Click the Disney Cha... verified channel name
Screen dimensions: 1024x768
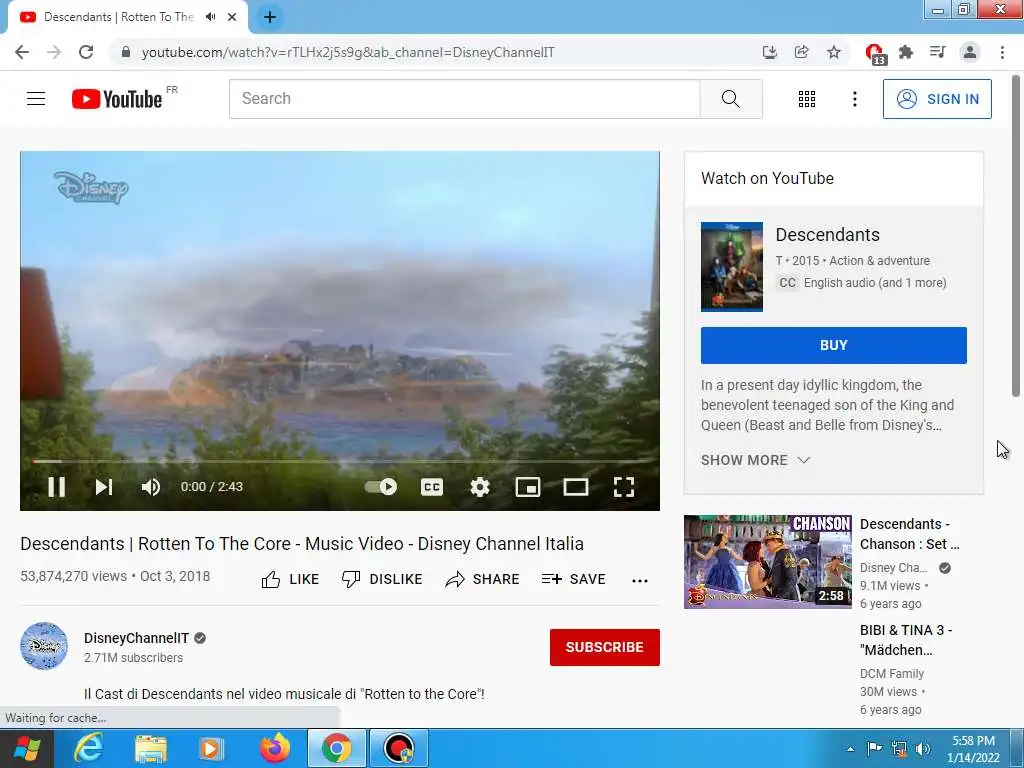click(893, 568)
